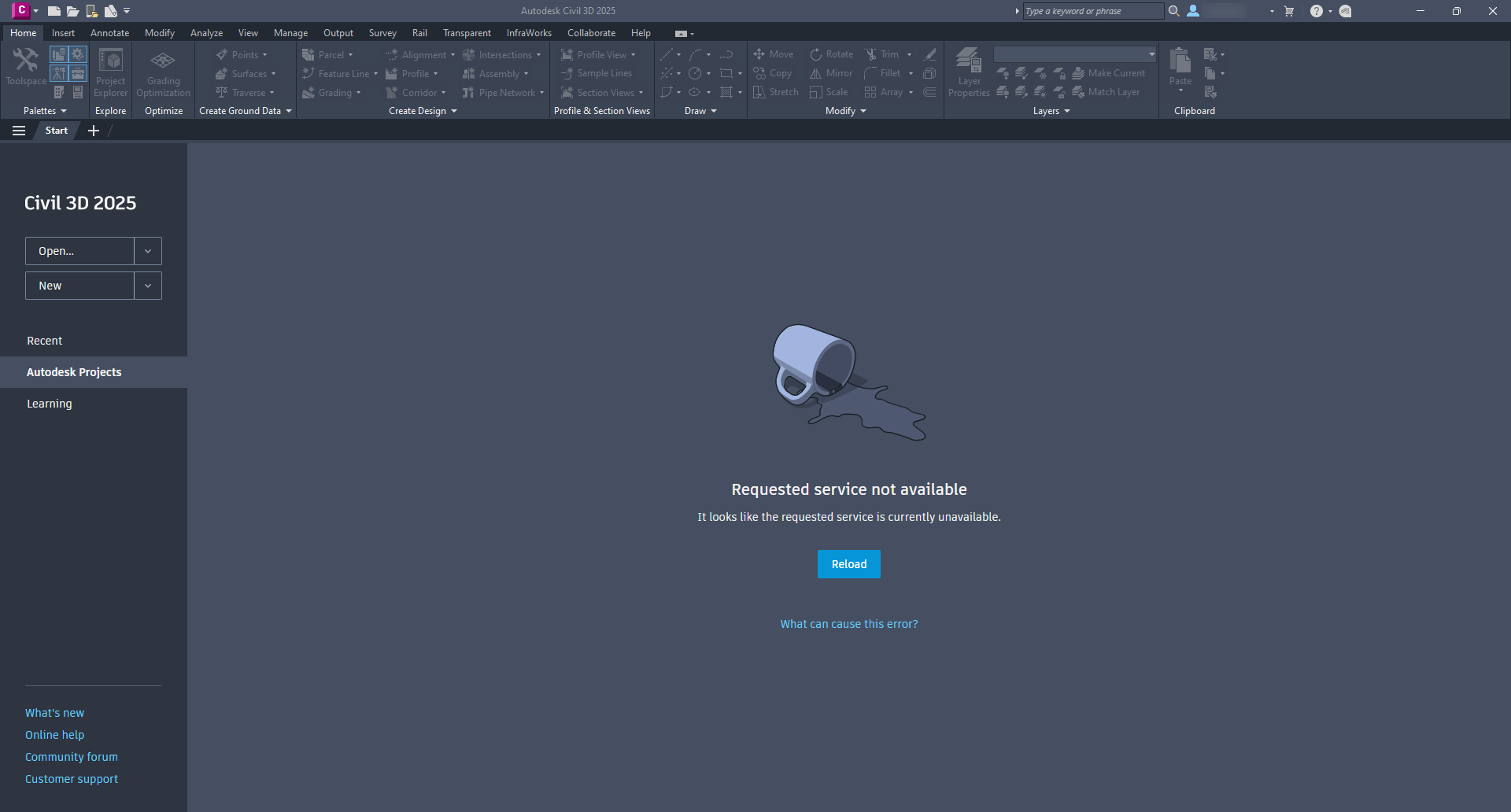Open Project Explorer

109,71
